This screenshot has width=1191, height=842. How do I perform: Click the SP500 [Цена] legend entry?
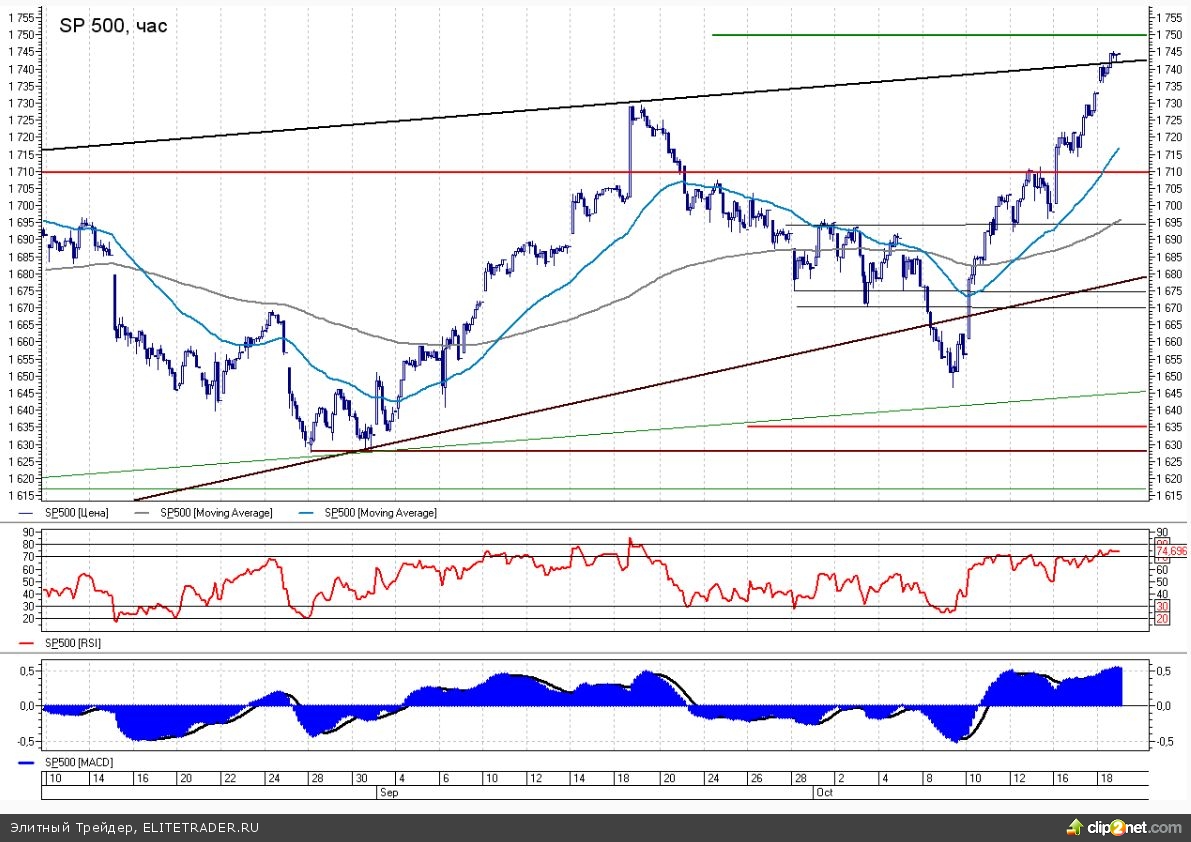76,513
